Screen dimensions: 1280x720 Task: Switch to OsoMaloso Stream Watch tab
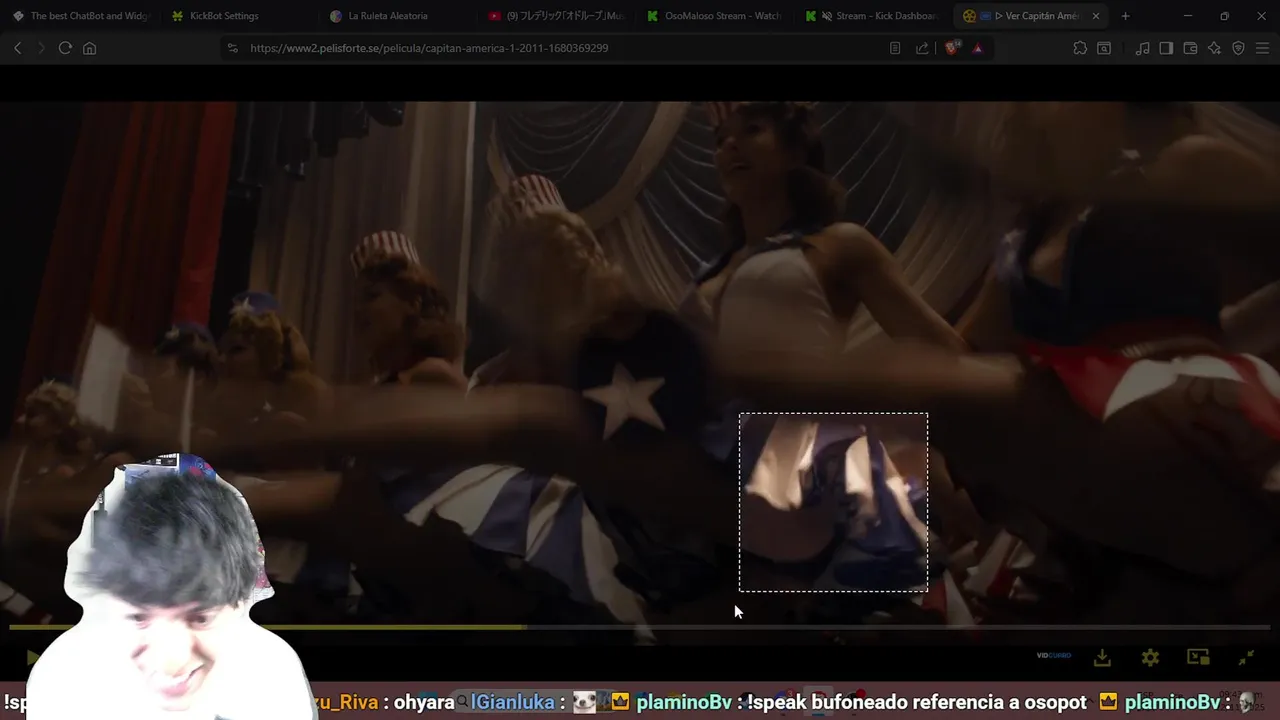point(715,16)
